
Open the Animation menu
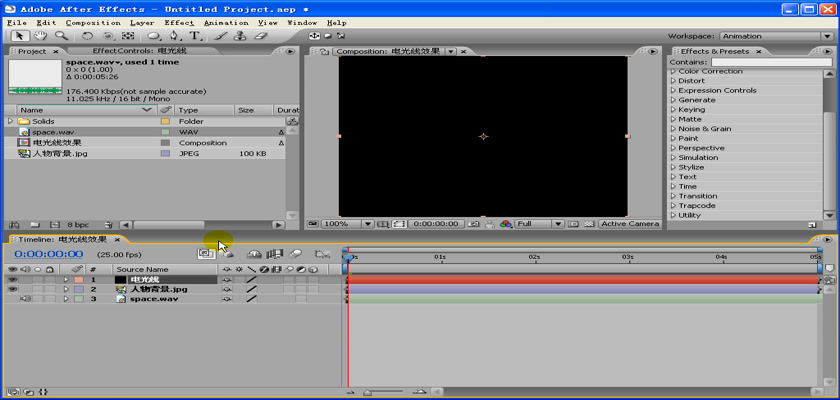pos(226,22)
